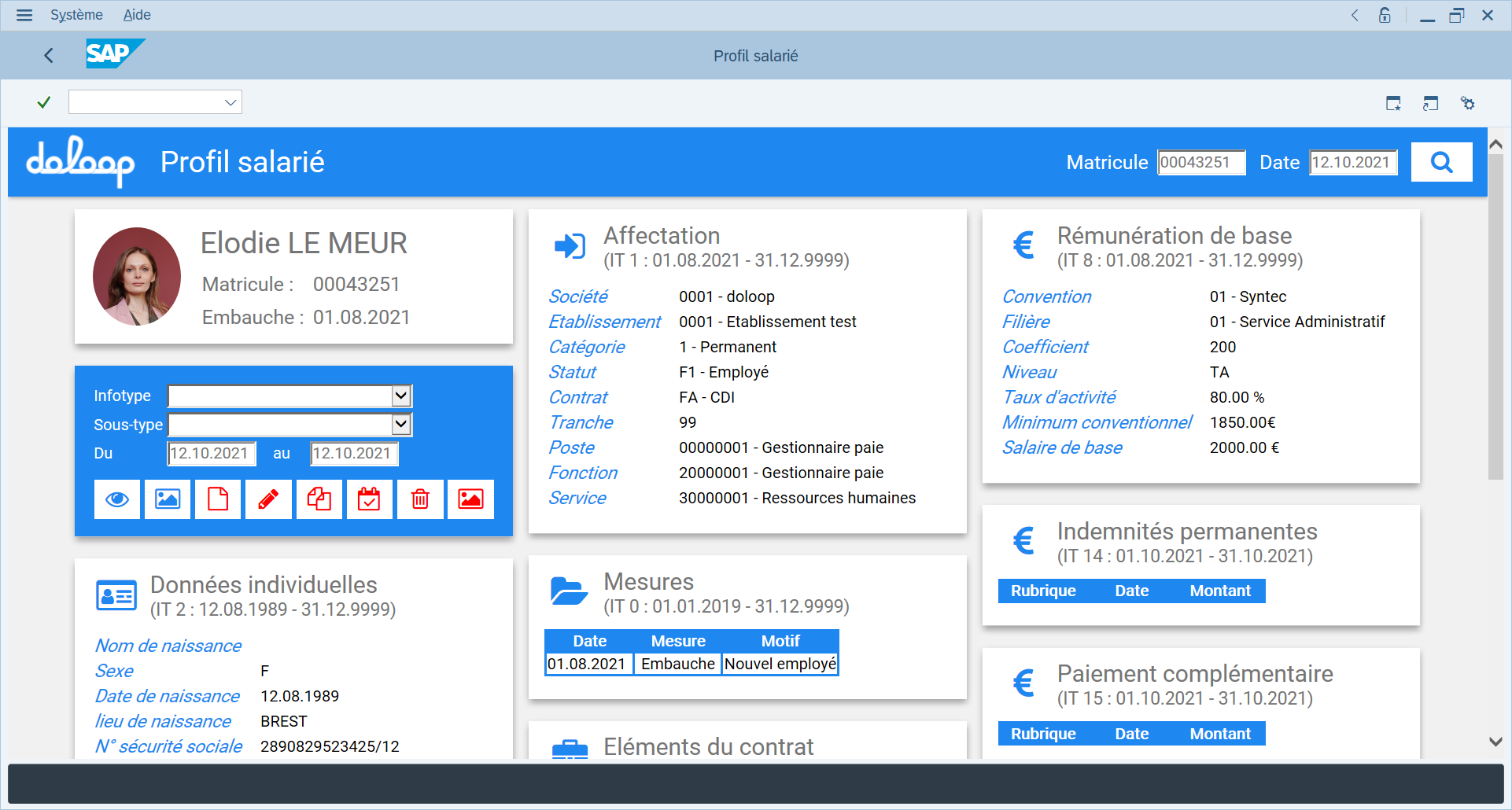The image size is (1512, 810).
Task: Open the transaction command field dropdown
Action: [x=230, y=102]
